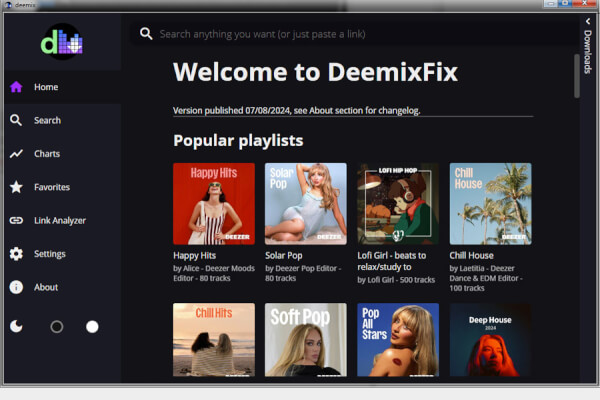Viewport: 600px width, 400px height.
Task: Click the magnifier icon in search bar
Action: [x=146, y=34]
